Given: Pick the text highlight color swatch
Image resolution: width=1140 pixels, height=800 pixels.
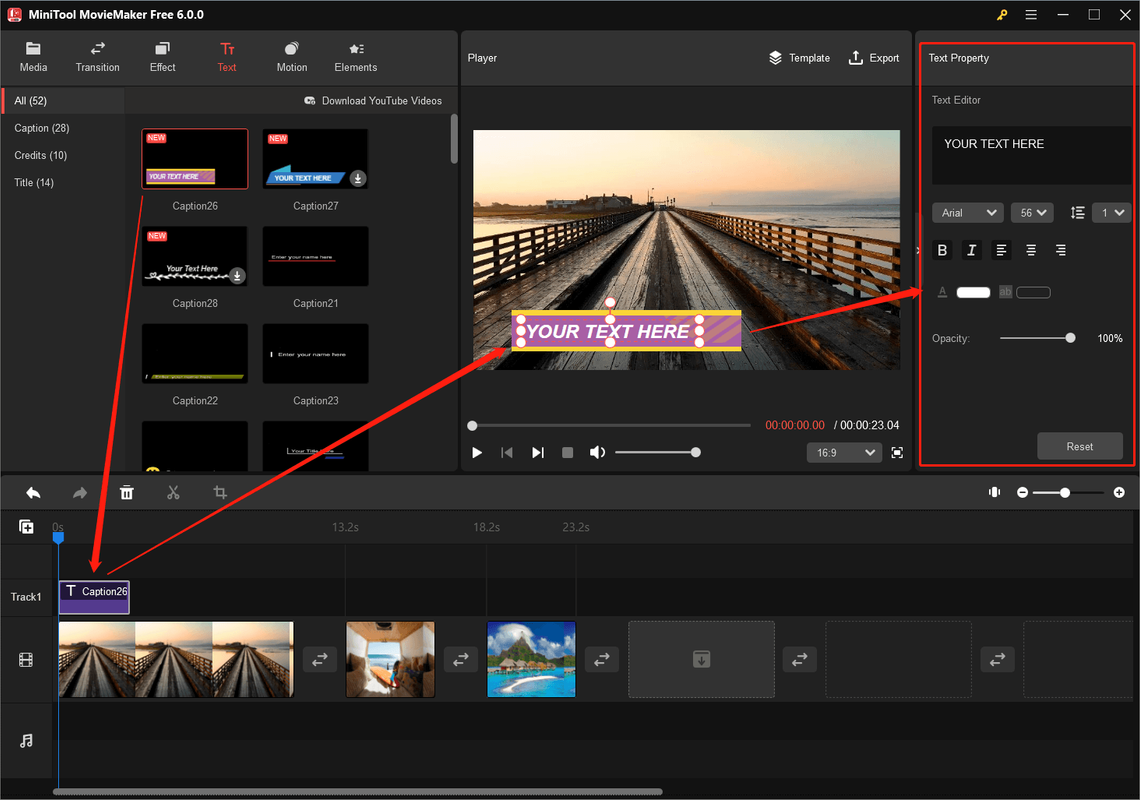Looking at the screenshot, I should (1033, 292).
